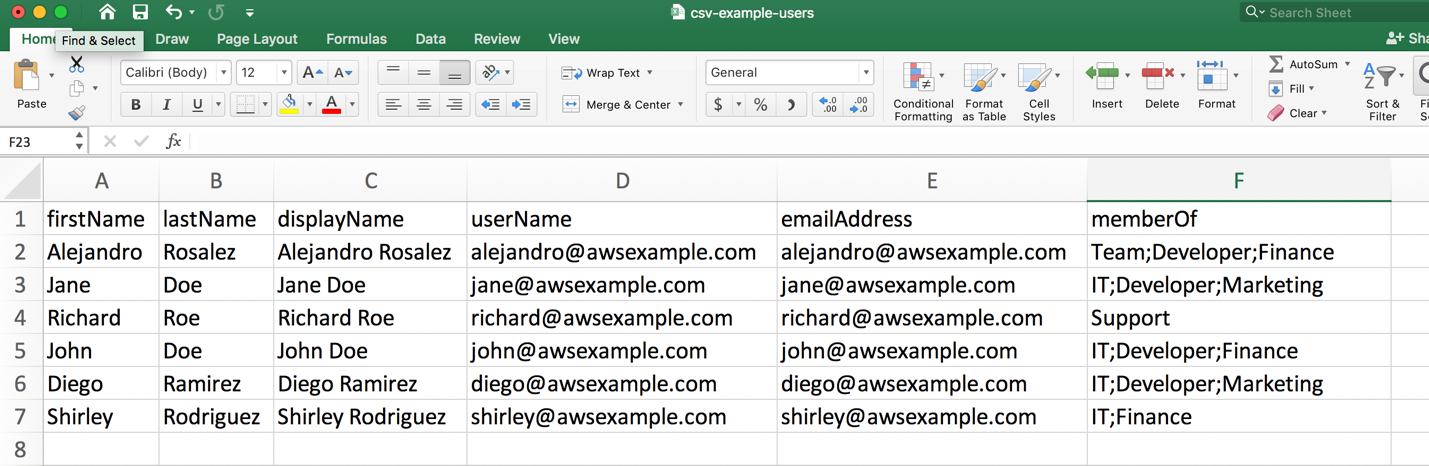Open the Fill menu
This screenshot has width=1429, height=466.
pyautogui.click(x=1292, y=89)
